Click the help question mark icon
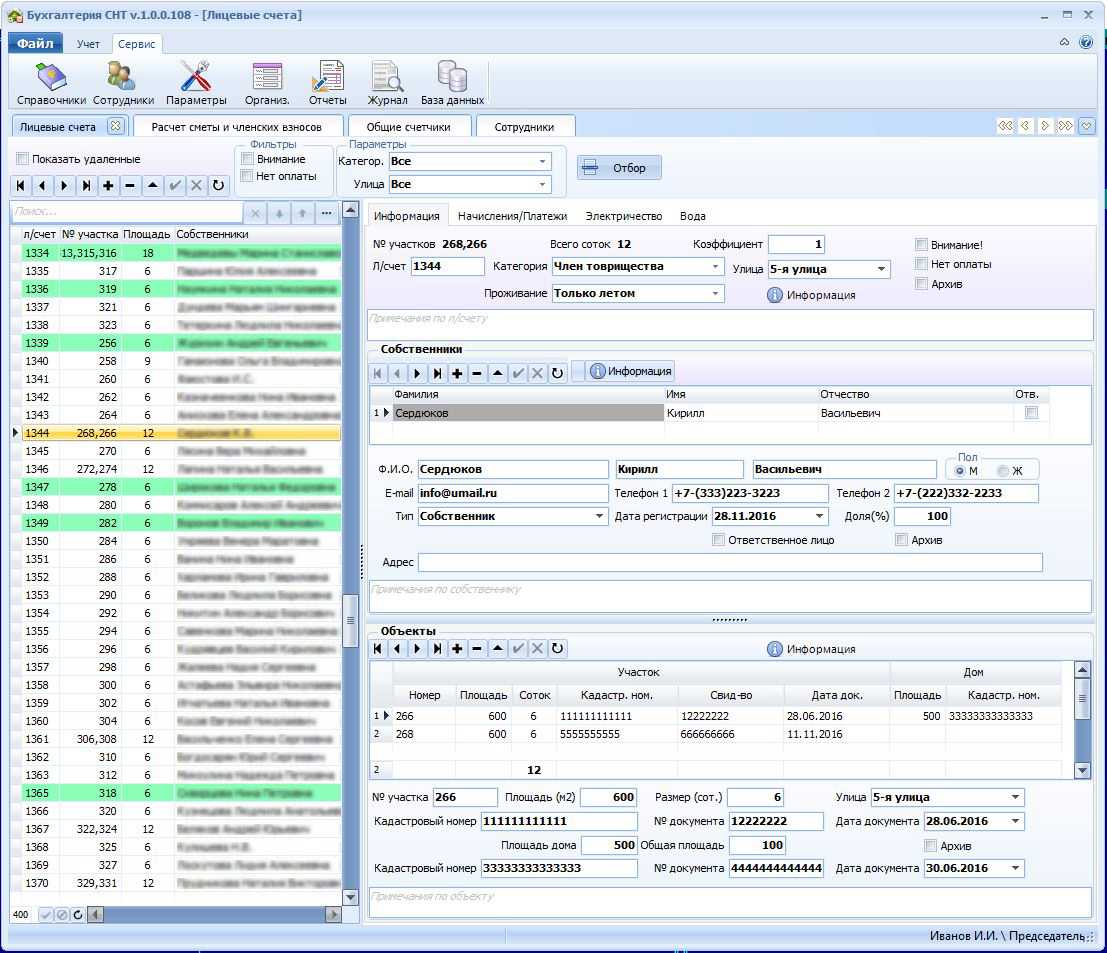This screenshot has width=1107, height=953. pyautogui.click(x=1086, y=42)
